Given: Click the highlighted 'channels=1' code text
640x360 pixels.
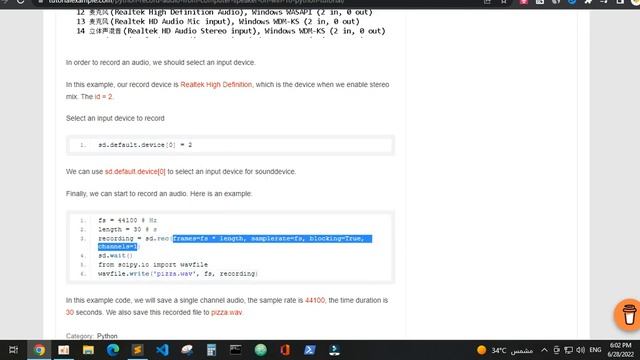Looking at the screenshot, I should click(118, 247).
